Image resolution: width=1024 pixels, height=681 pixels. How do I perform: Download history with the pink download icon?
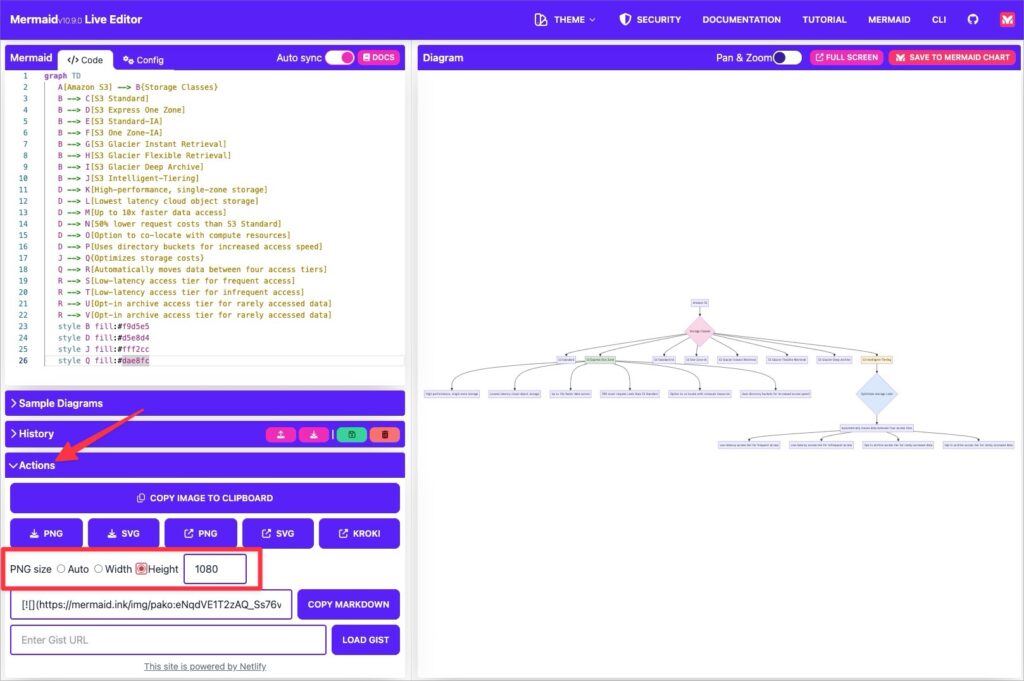[x=313, y=434]
